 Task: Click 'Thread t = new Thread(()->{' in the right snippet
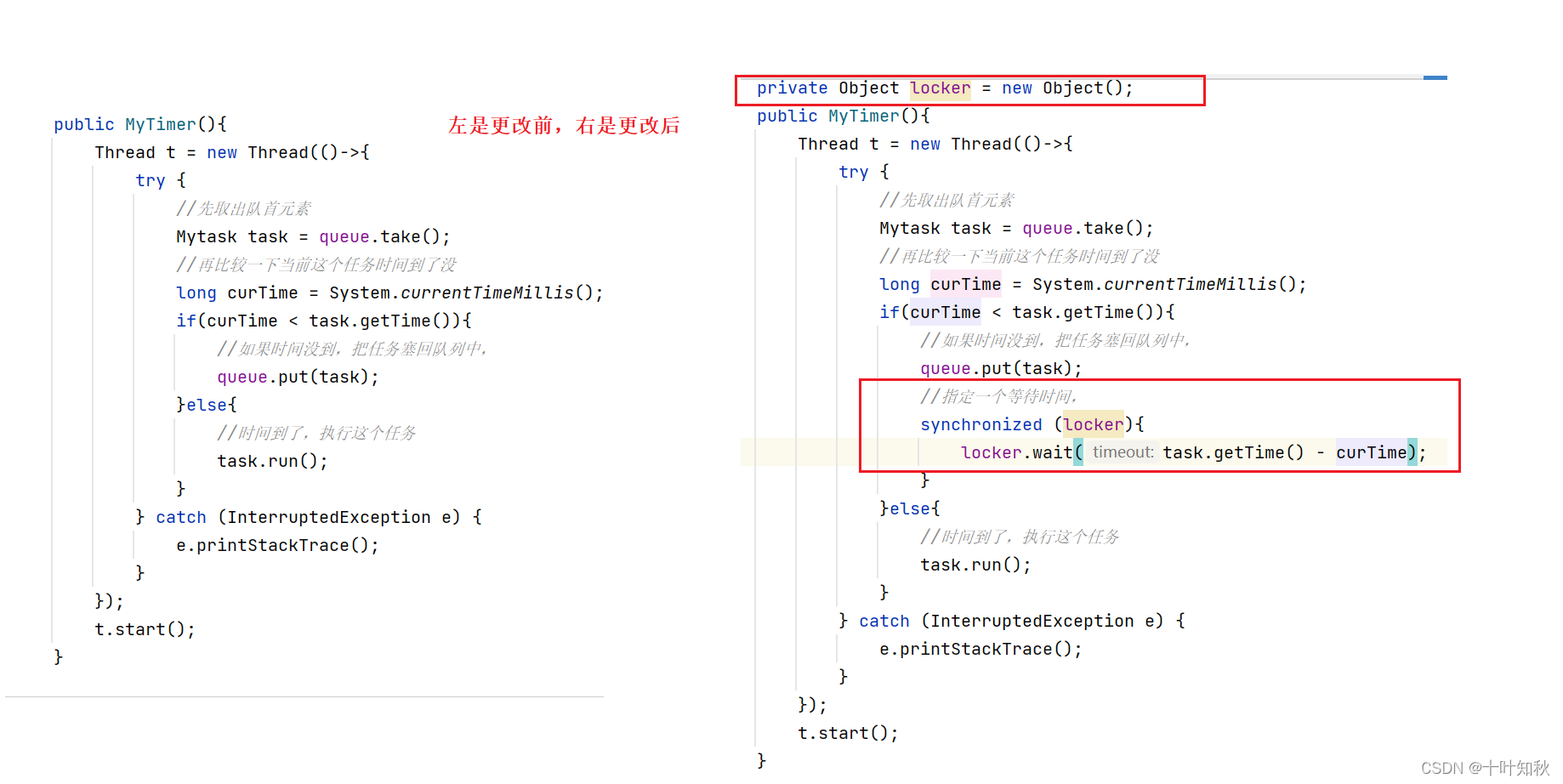[935, 145]
